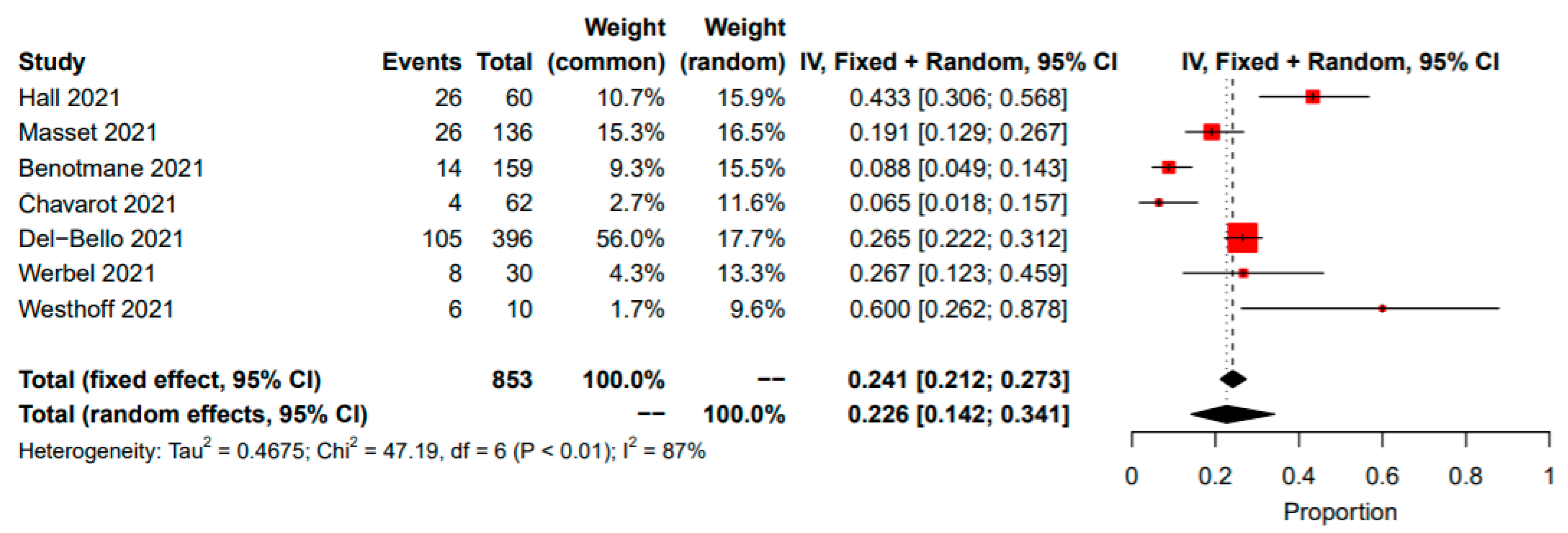
Task: Select the Chavarot 2021 red point marker
Action: pos(1159,202)
